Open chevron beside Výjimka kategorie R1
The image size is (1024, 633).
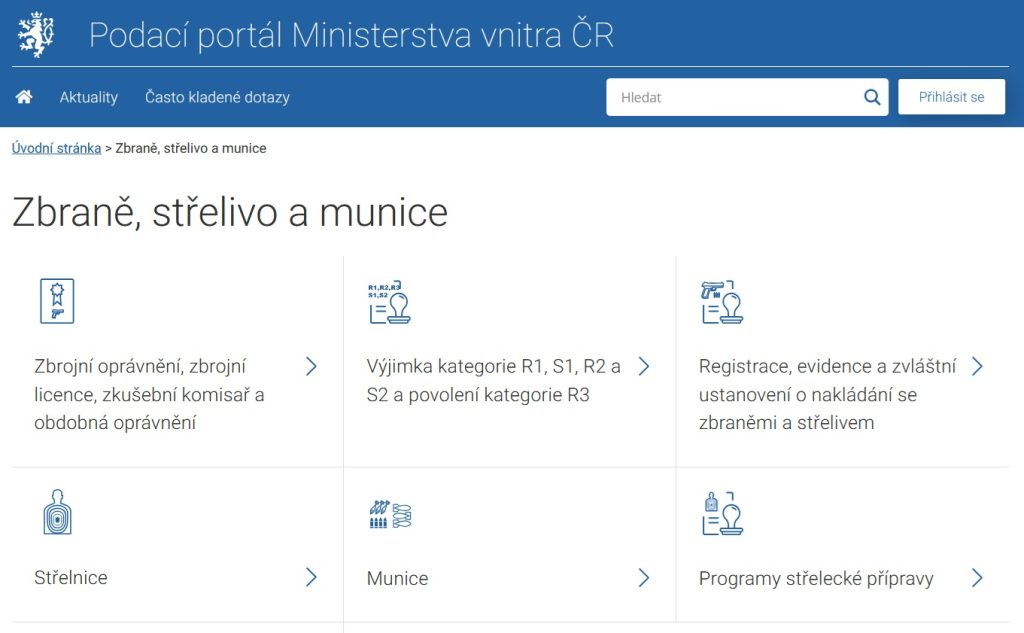pyautogui.click(x=644, y=366)
